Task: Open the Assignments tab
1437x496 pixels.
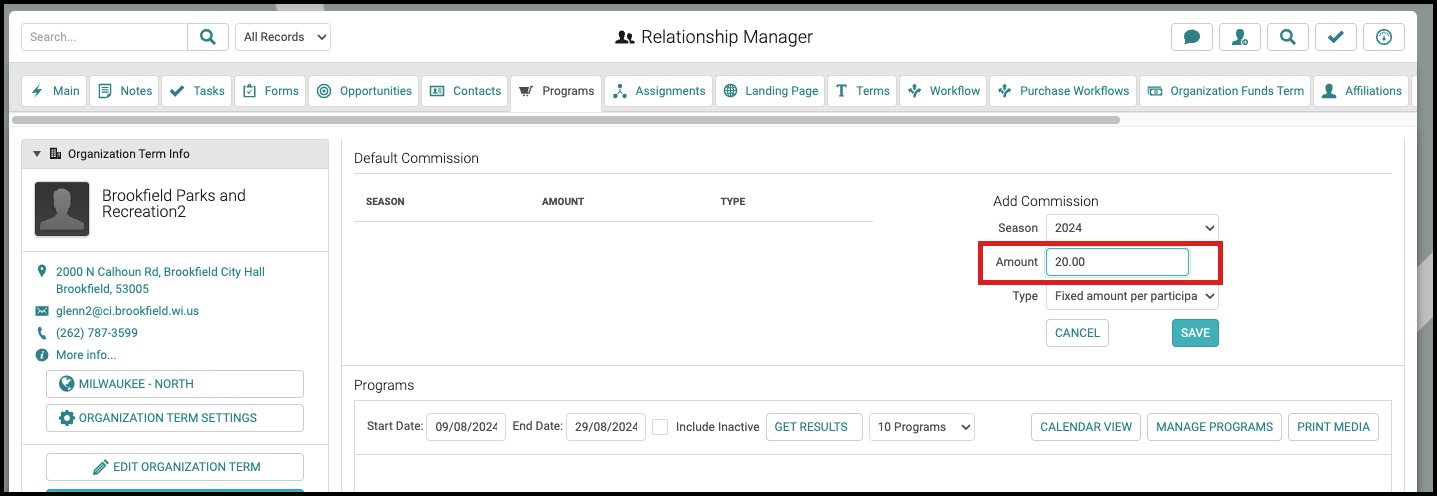Action: [659, 91]
